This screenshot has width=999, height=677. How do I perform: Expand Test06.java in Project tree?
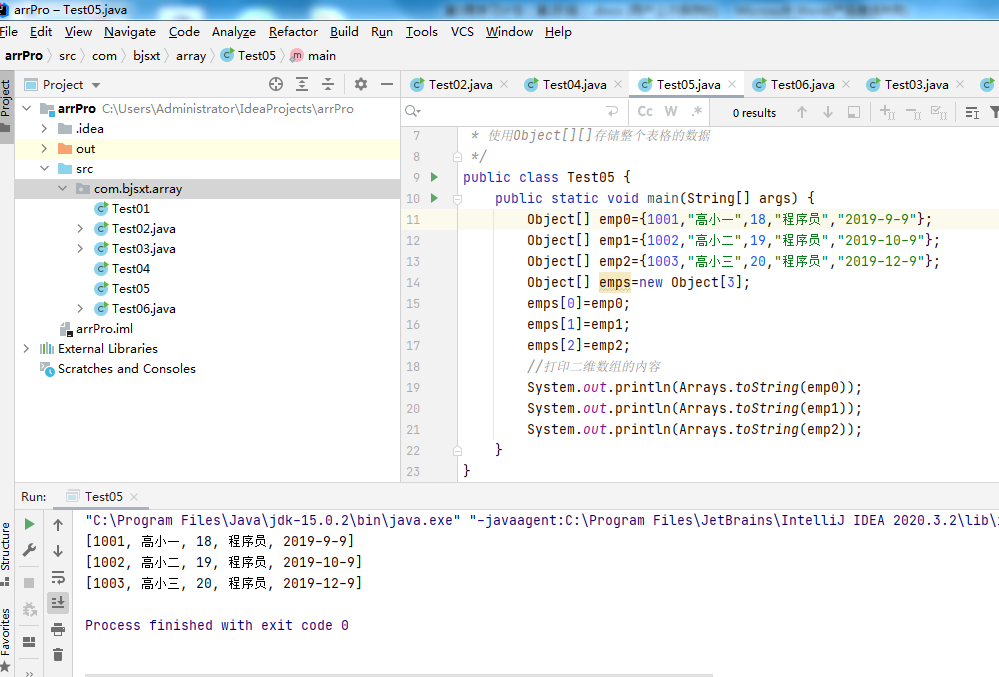pyautogui.click(x=80, y=309)
